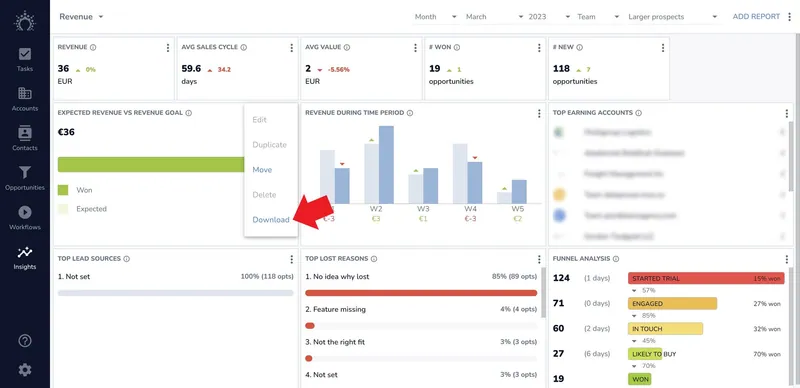
Task: Show info for Avg Value card
Action: [347, 47]
